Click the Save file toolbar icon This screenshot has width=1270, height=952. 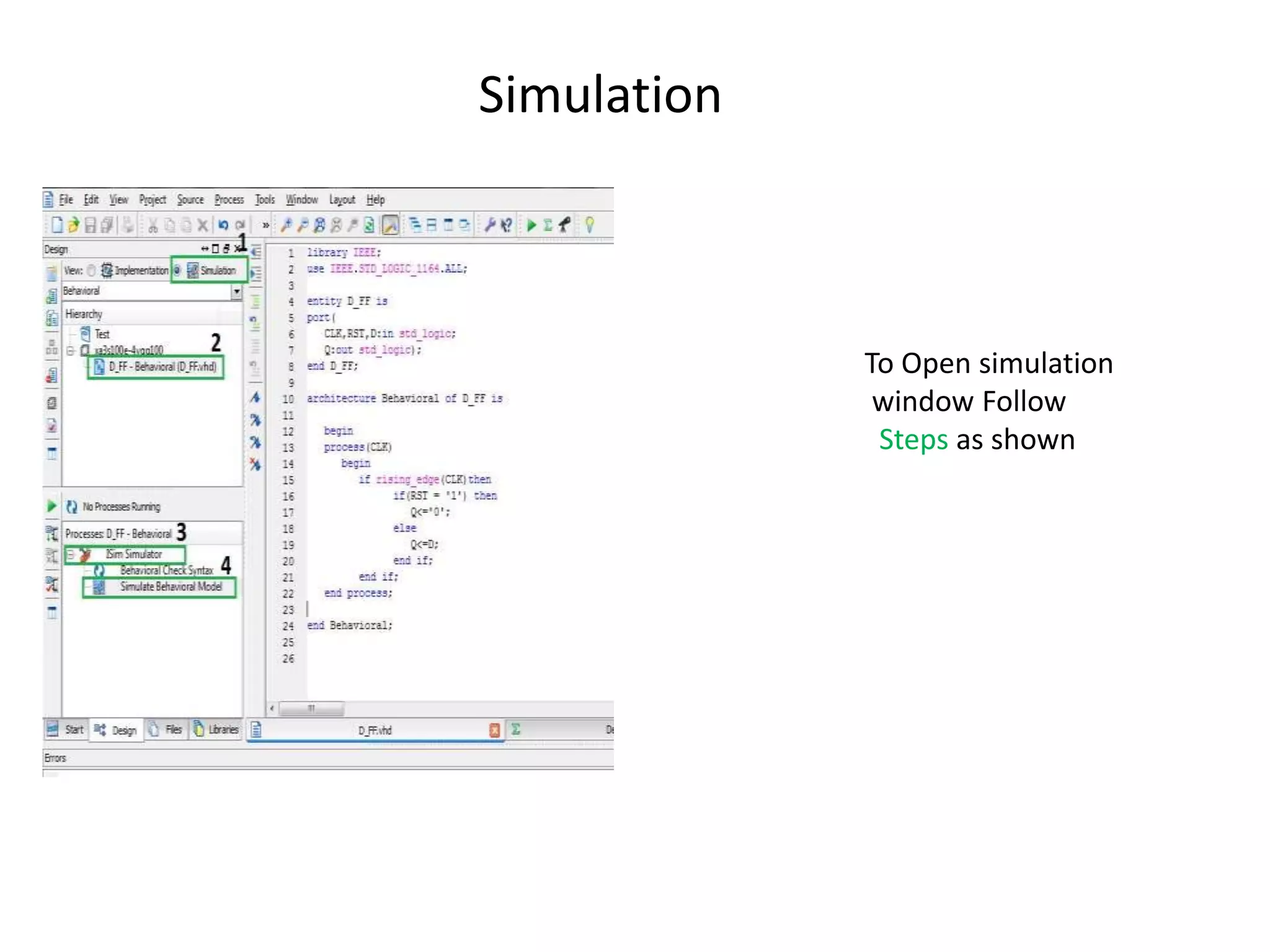pyautogui.click(x=91, y=225)
